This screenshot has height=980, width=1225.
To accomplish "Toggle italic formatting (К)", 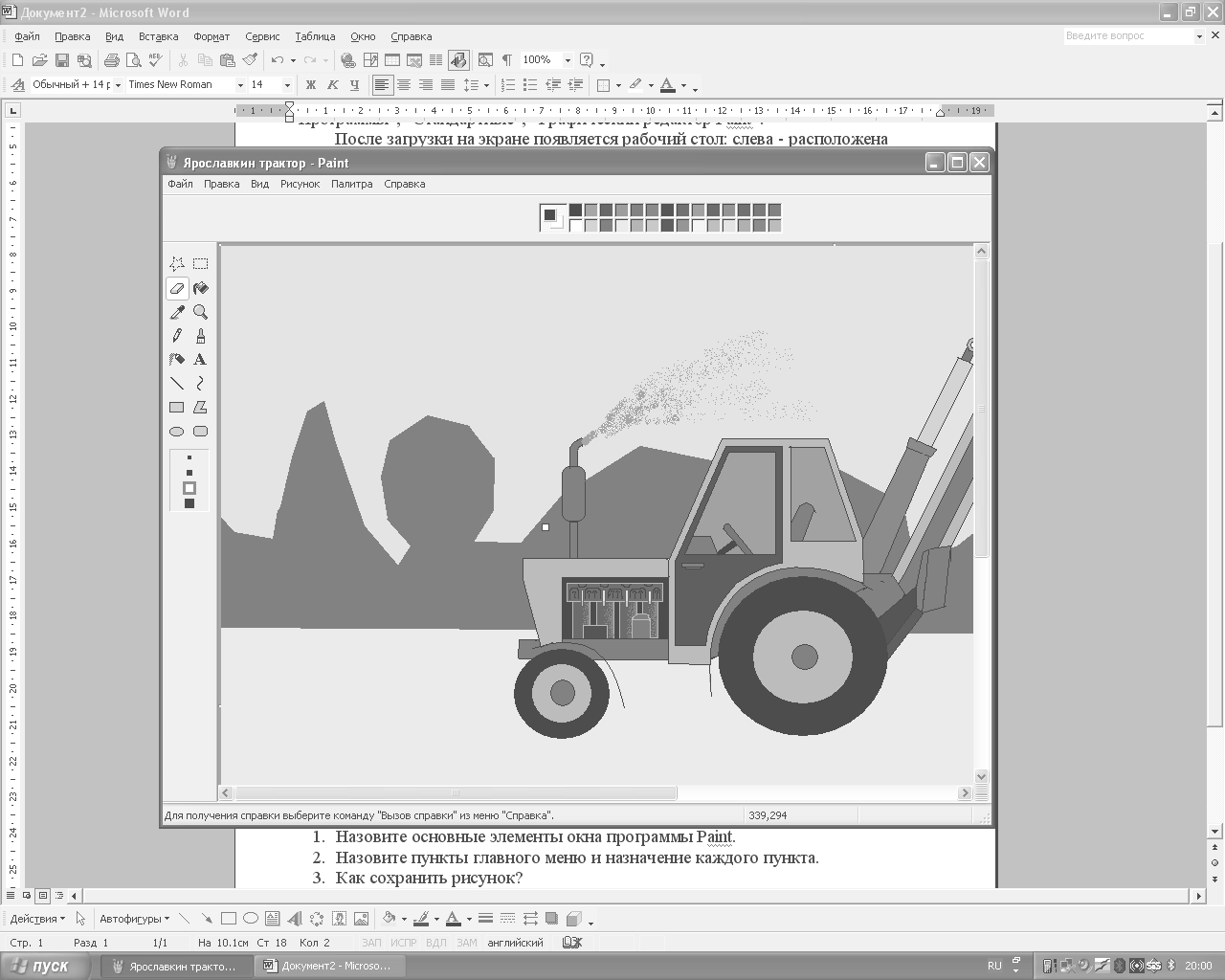I will tap(332, 85).
